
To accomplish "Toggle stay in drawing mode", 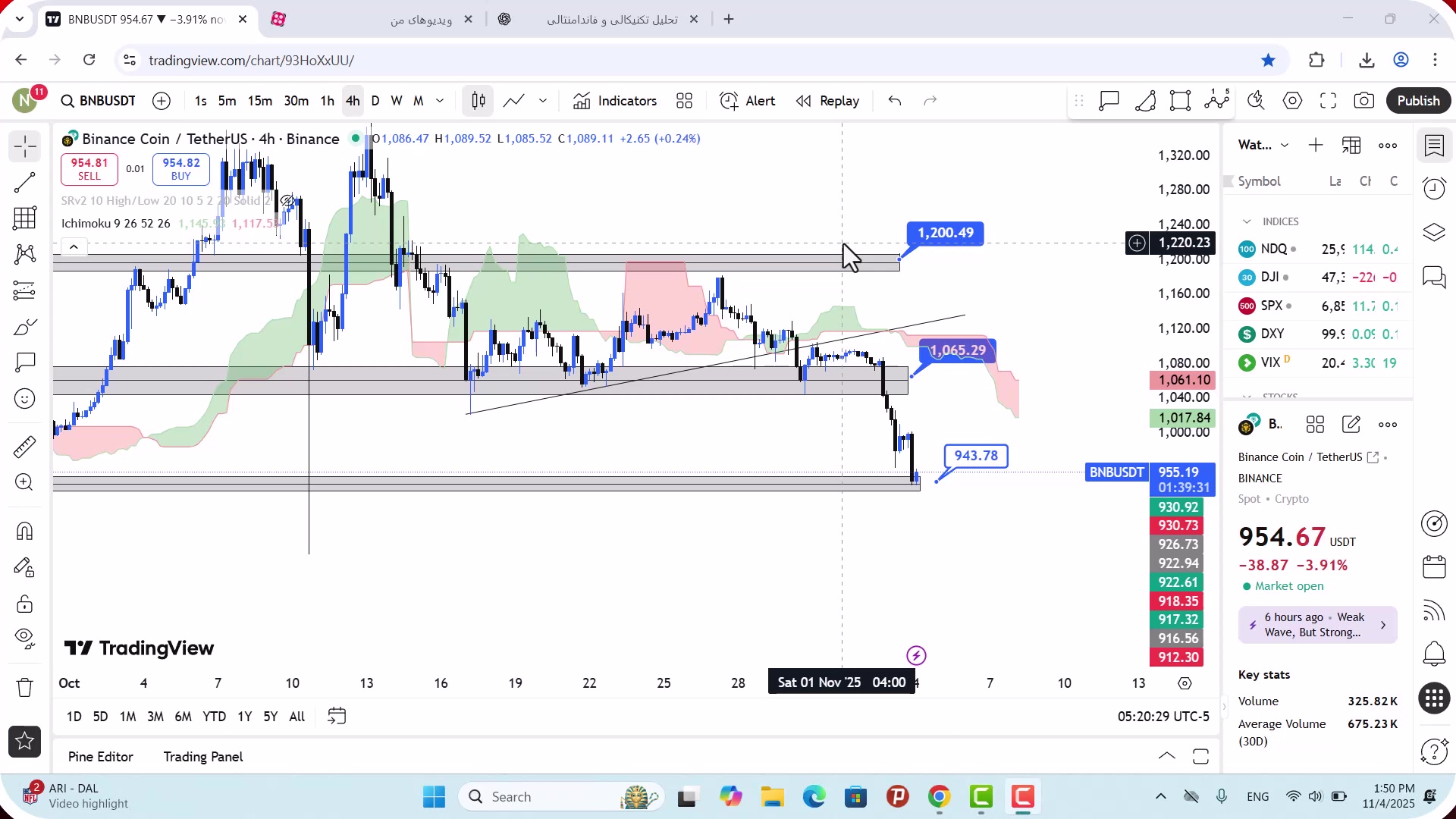I will [25, 567].
